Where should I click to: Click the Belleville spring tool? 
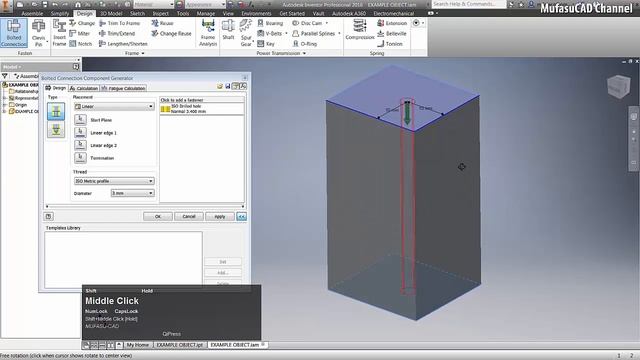pyautogui.click(x=392, y=33)
